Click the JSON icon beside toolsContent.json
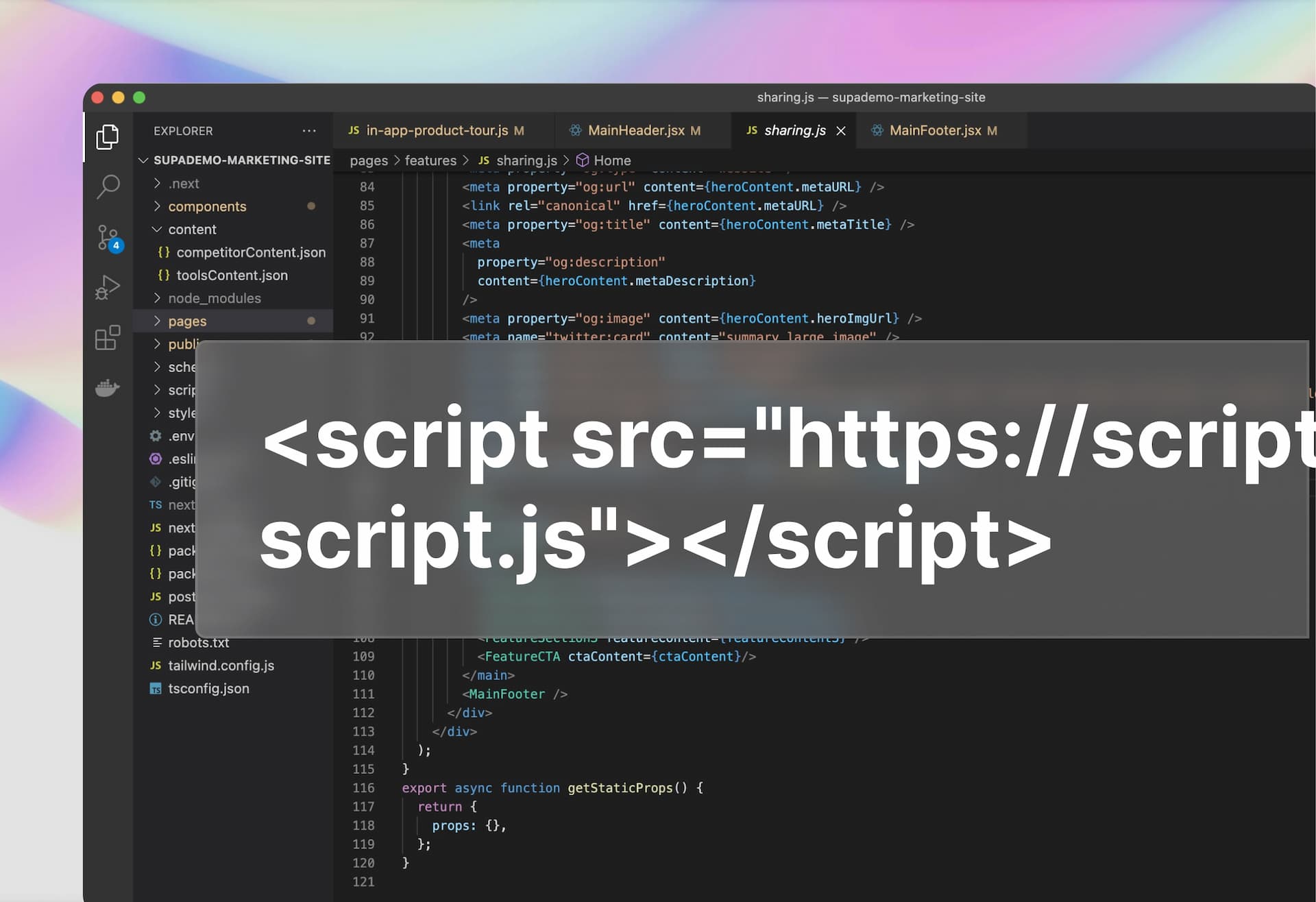Screen dimensions: 1316x902 (x=164, y=275)
